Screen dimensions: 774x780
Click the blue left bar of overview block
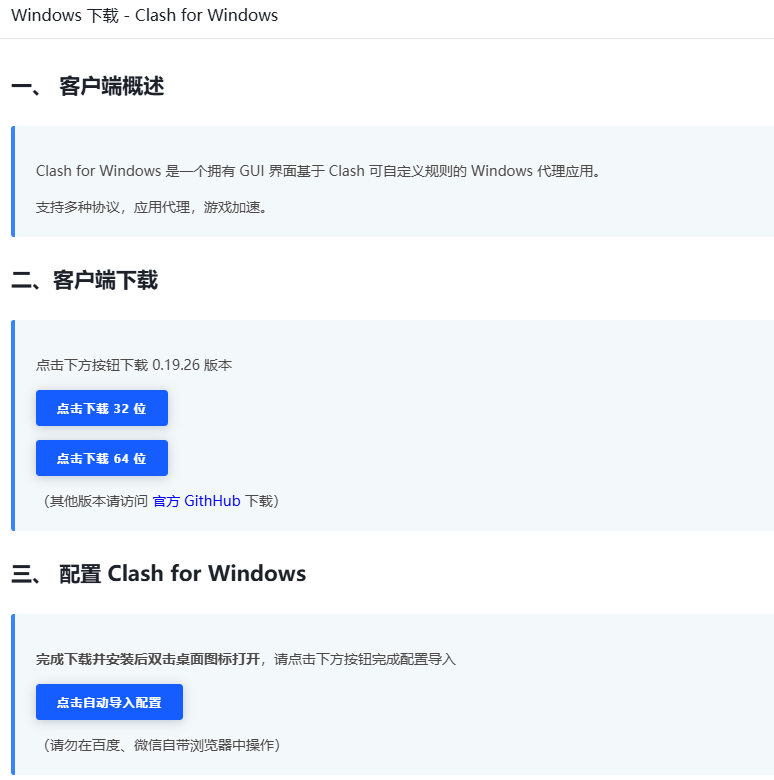point(13,182)
